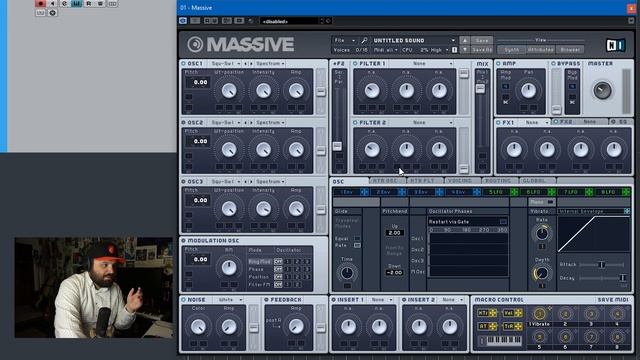Click the search magnifier icon in Massive header
640x360 pixels.
pos(364,40)
